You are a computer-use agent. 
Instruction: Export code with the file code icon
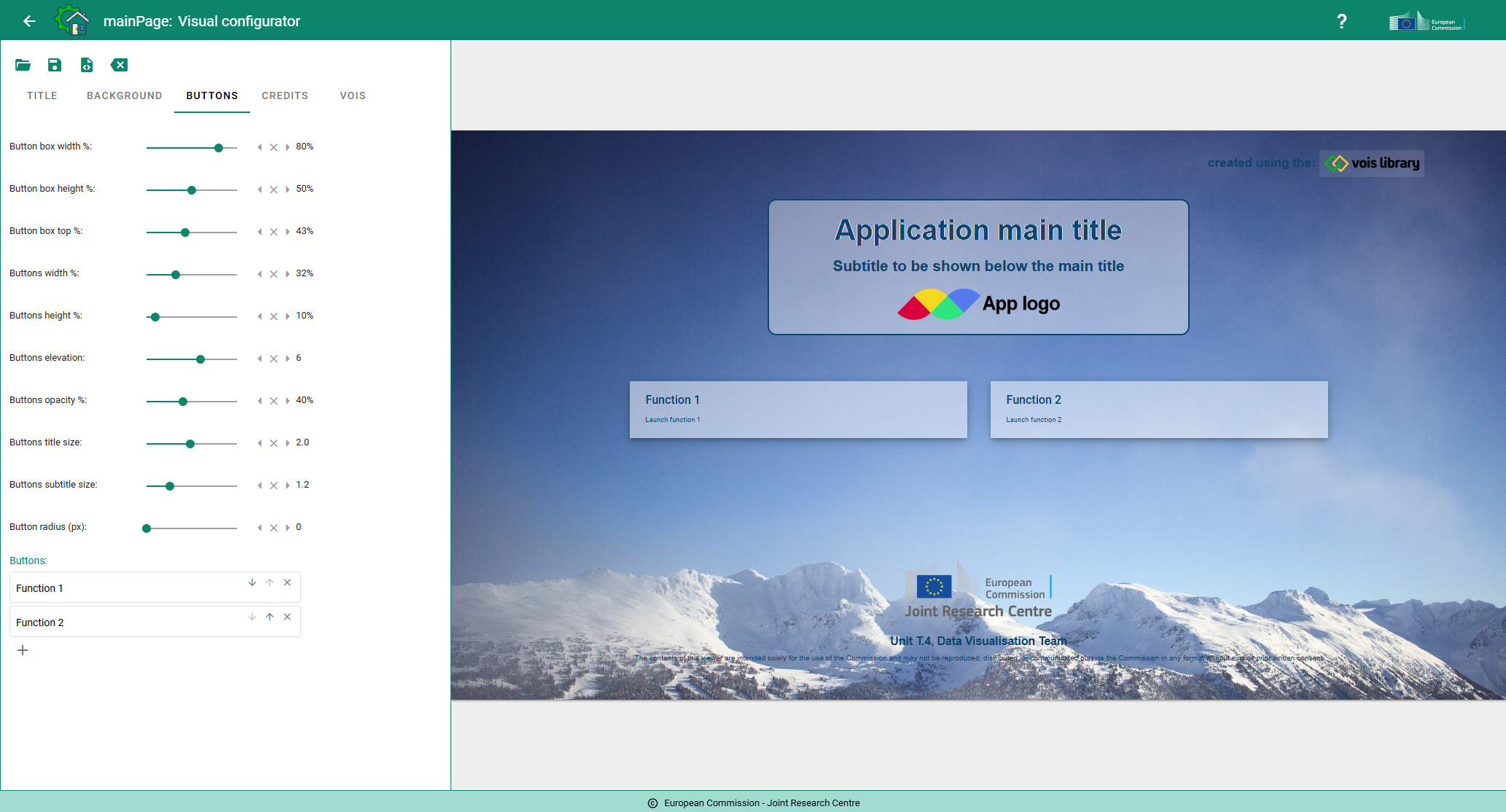[x=87, y=65]
